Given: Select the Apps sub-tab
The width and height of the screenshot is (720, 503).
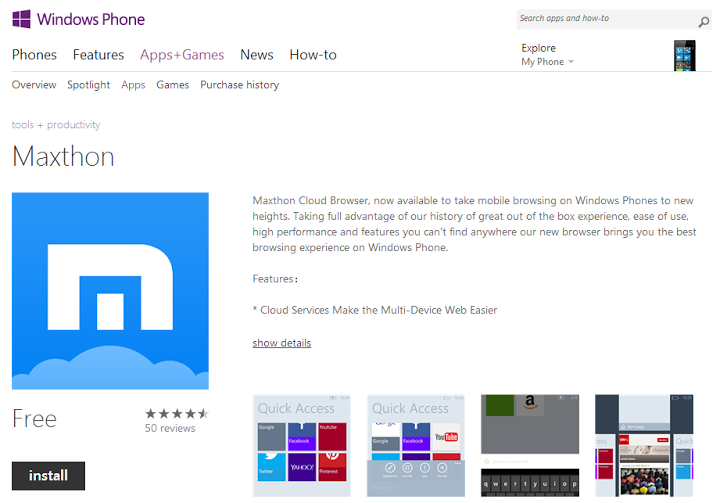Looking at the screenshot, I should click(x=133, y=85).
